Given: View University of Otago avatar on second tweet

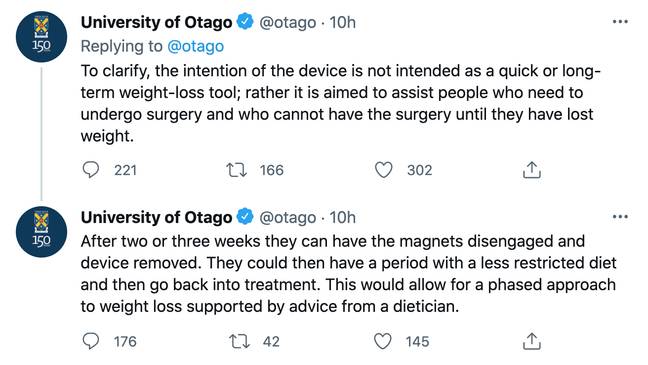Looking at the screenshot, I should 41,232.
